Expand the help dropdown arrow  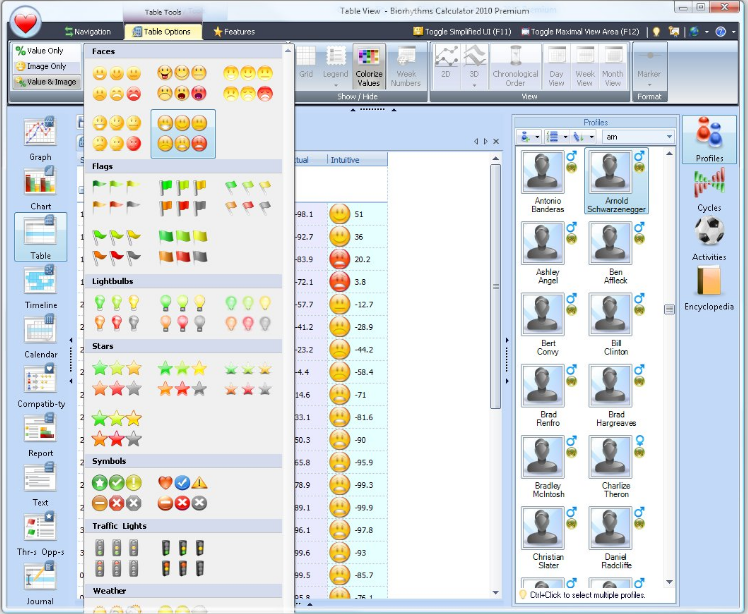(733, 32)
